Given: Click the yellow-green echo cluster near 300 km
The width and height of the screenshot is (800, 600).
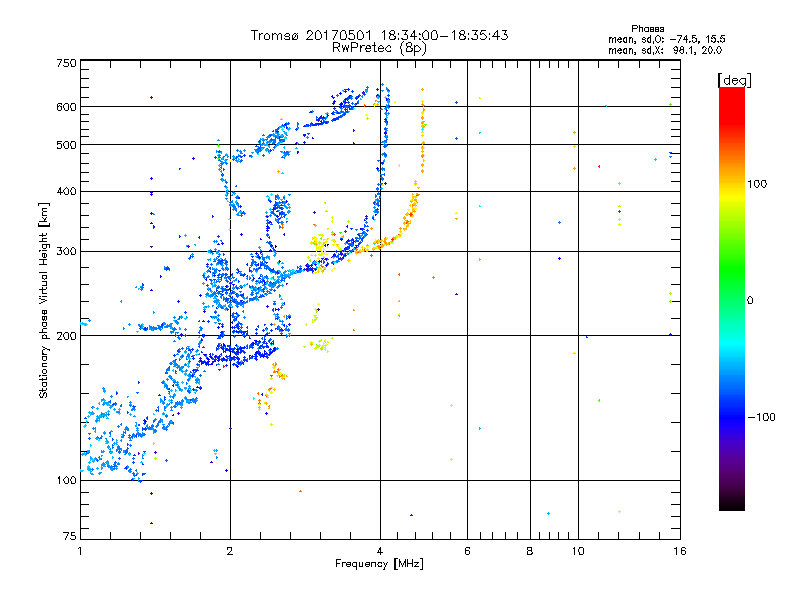Looking at the screenshot, I should 320,246.
